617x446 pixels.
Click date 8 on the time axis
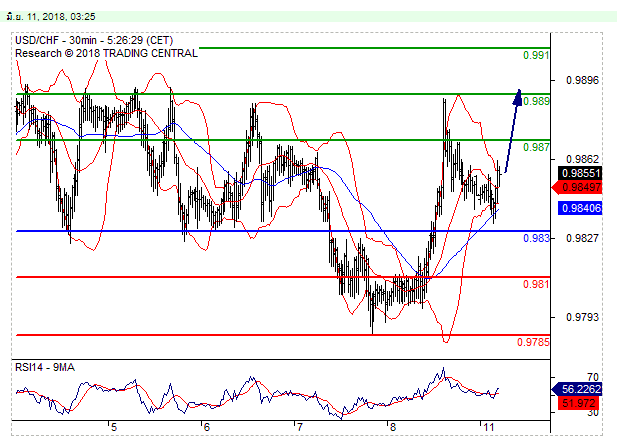392,427
